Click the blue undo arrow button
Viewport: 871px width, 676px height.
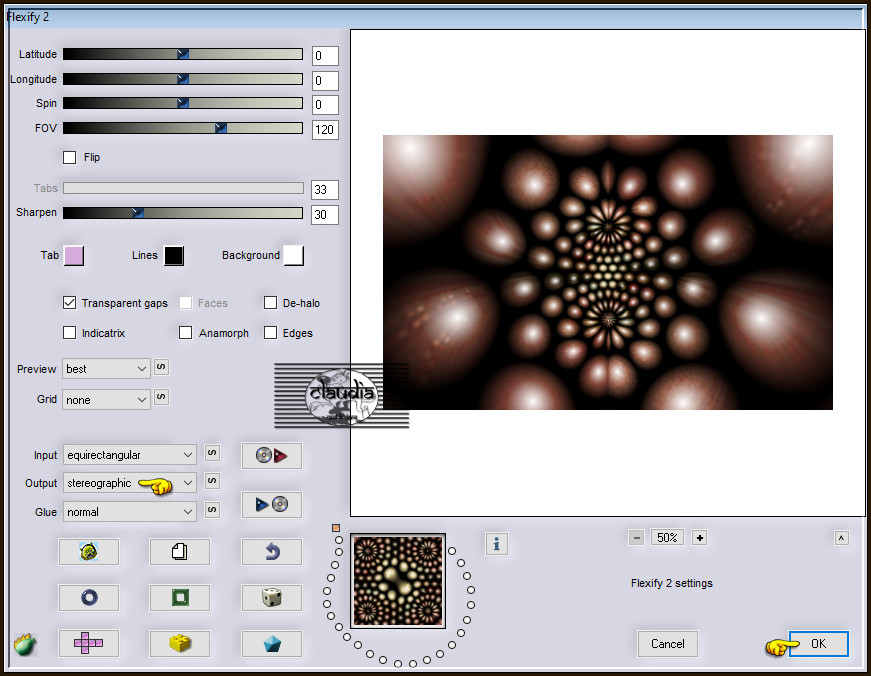coord(272,552)
